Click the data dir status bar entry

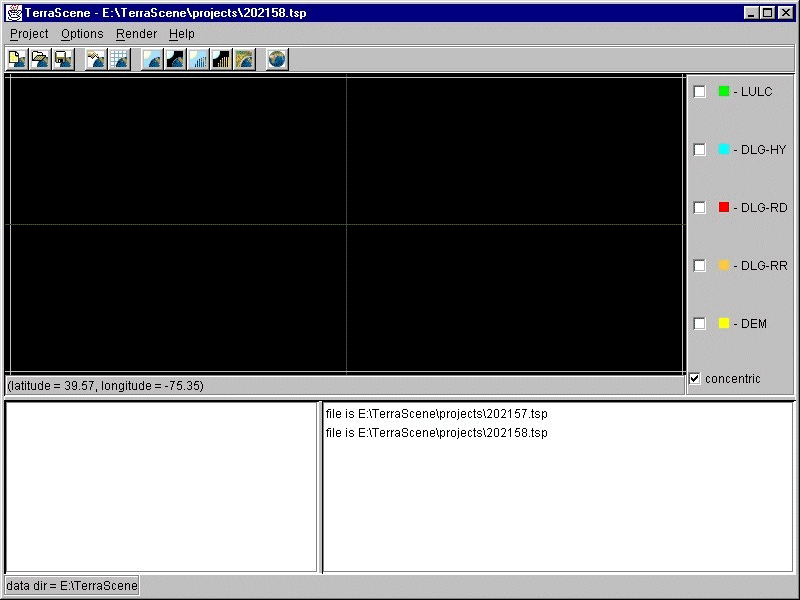pyautogui.click(x=72, y=586)
